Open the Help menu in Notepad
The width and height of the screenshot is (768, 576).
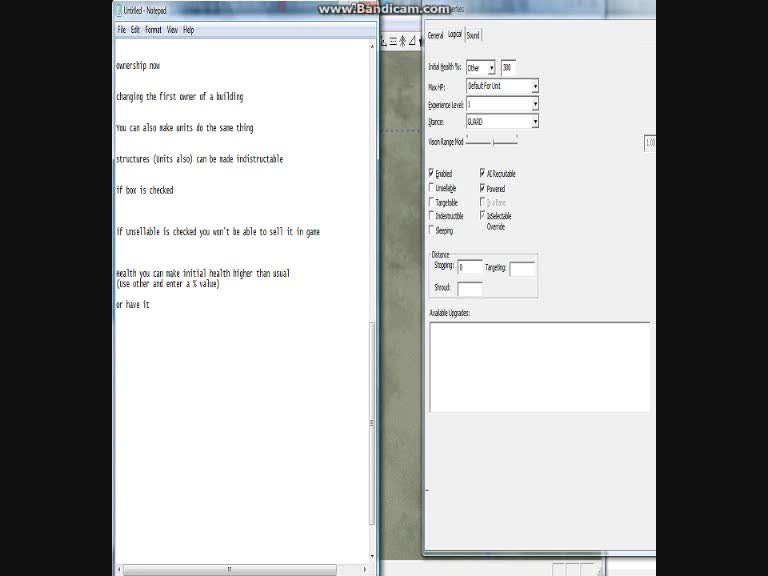pos(189,30)
